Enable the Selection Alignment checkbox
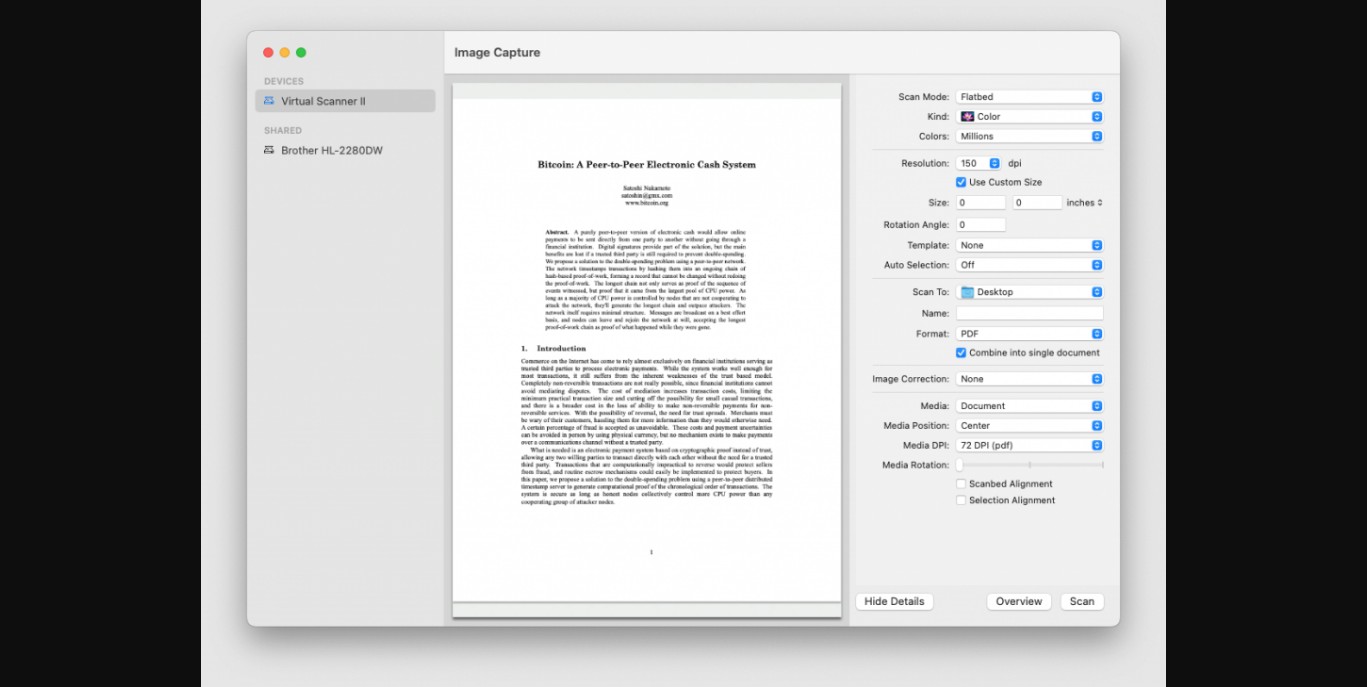1367x687 pixels. pyautogui.click(x=961, y=500)
